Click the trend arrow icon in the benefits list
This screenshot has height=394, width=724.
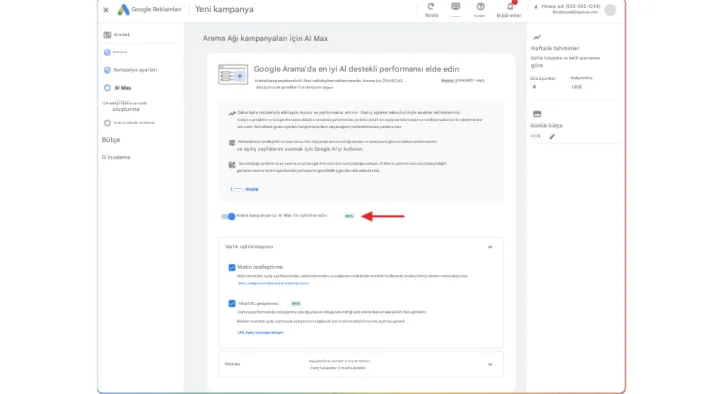click(232, 113)
